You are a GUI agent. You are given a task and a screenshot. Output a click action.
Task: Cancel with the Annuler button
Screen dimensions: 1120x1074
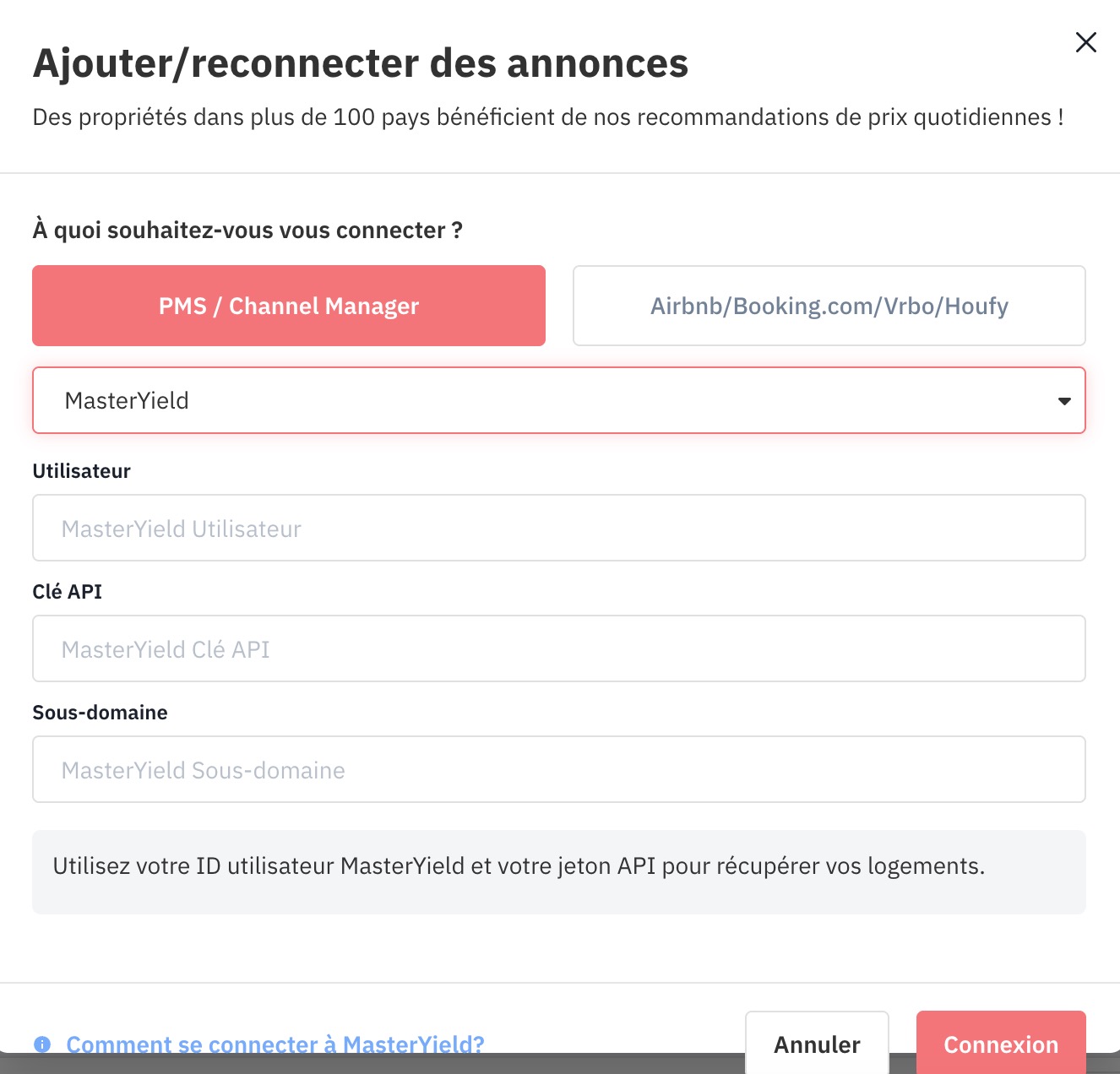click(x=817, y=1042)
